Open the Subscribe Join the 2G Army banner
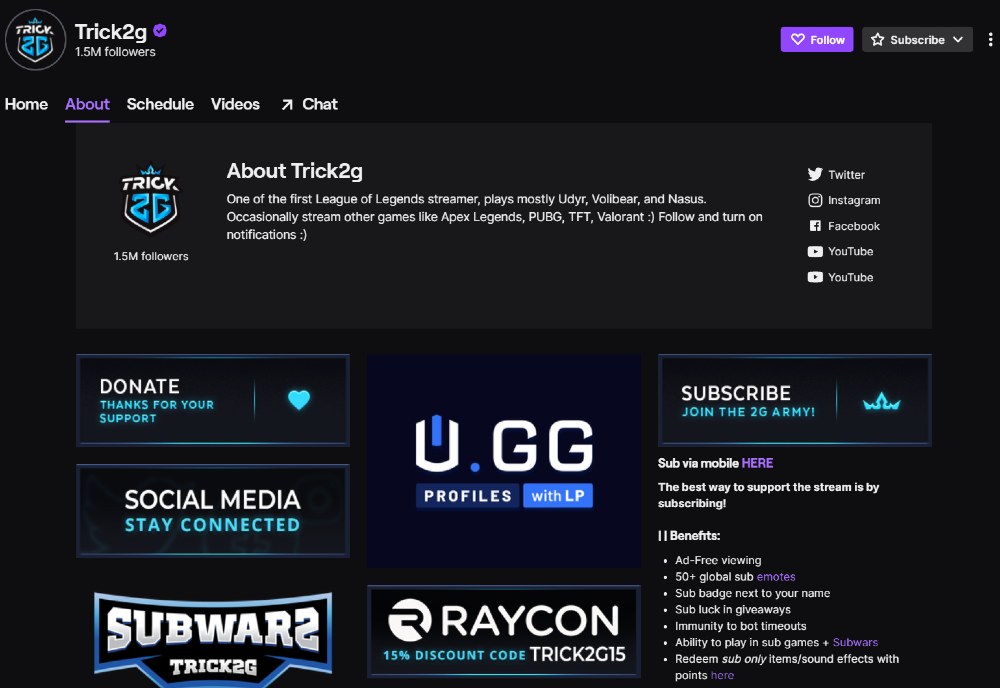This screenshot has width=1000, height=688. [x=795, y=400]
